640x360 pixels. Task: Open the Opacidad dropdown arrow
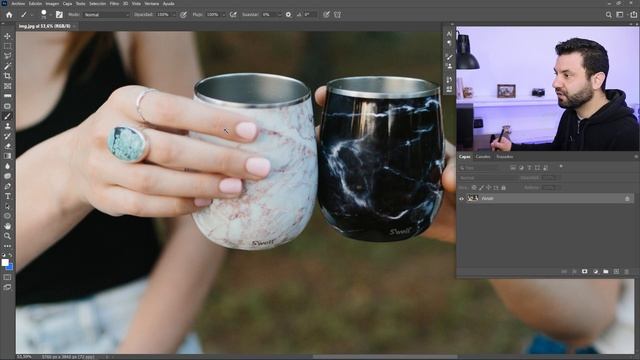173,15
